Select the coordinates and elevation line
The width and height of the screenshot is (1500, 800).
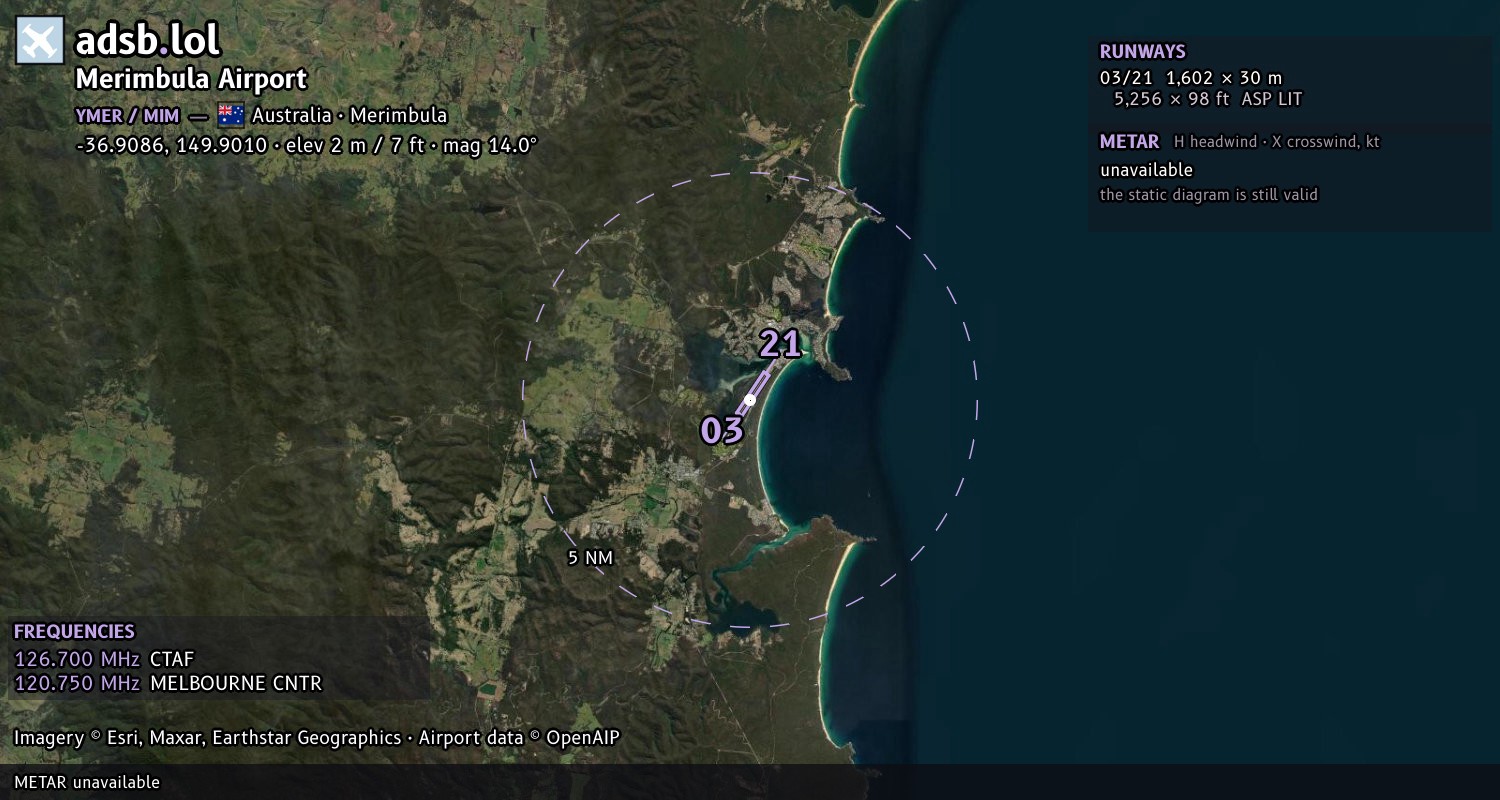[x=306, y=145]
